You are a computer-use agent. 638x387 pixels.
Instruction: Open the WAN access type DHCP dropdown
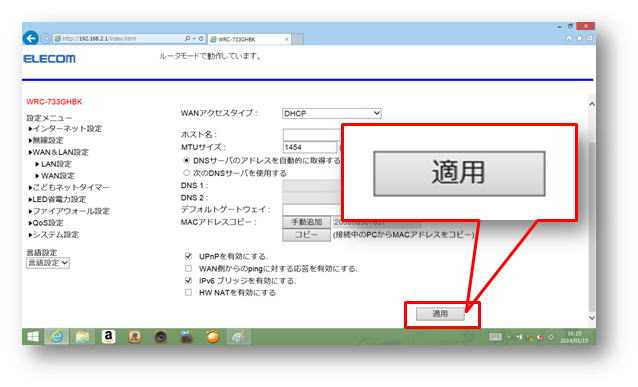332,114
